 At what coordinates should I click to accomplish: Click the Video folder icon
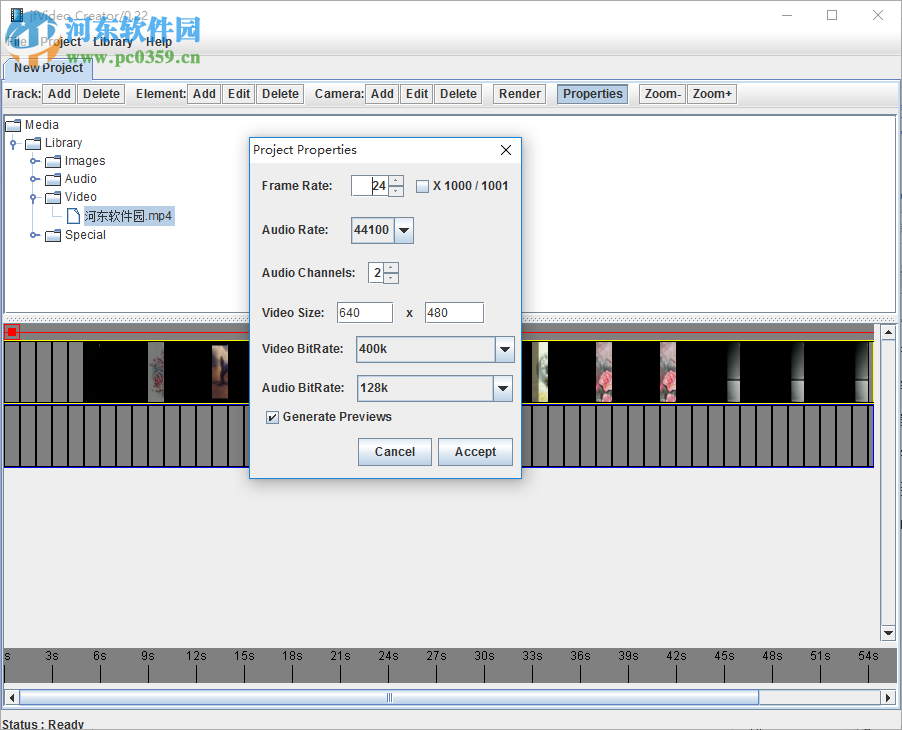point(53,196)
